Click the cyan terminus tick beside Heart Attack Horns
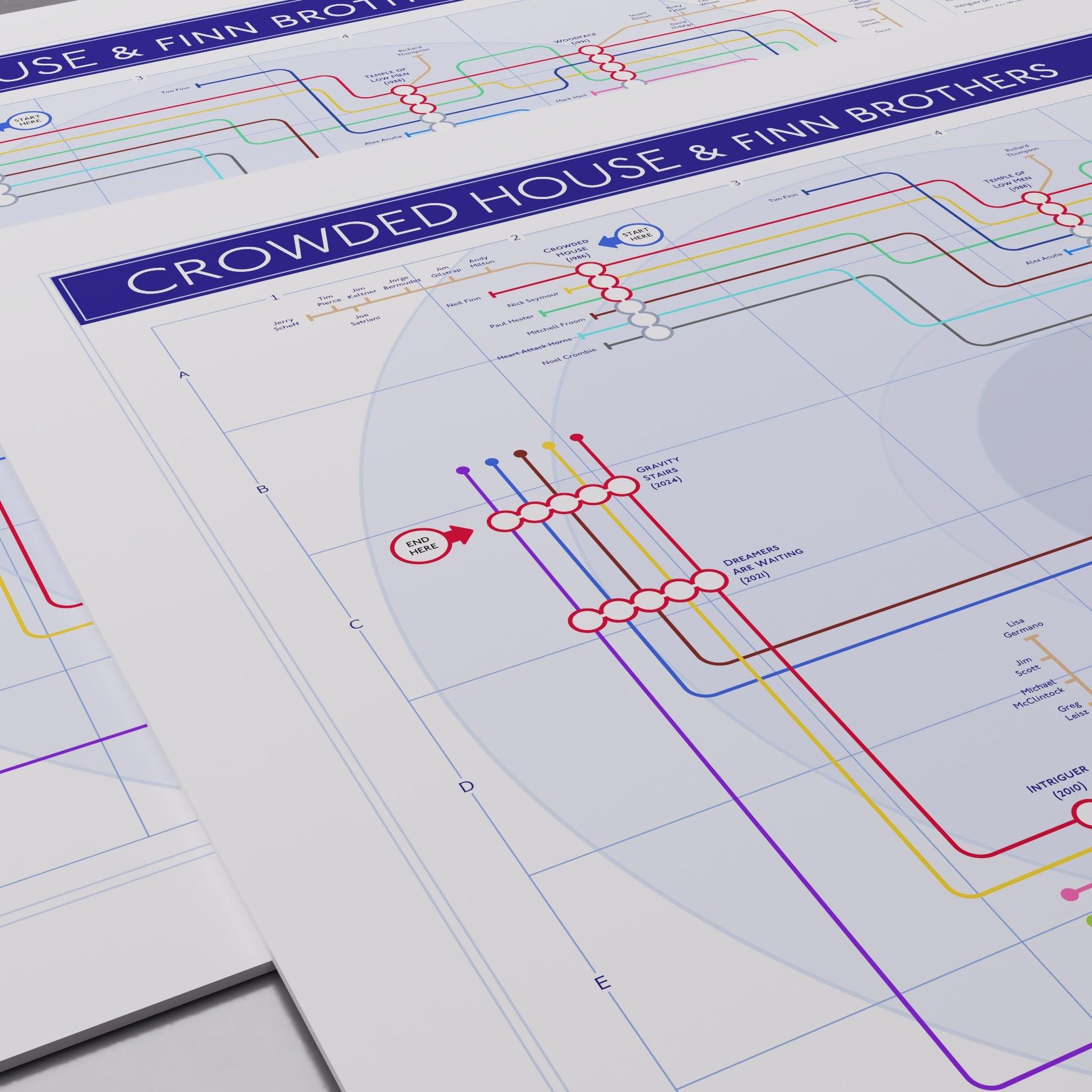This screenshot has width=1092, height=1092. click(x=581, y=336)
